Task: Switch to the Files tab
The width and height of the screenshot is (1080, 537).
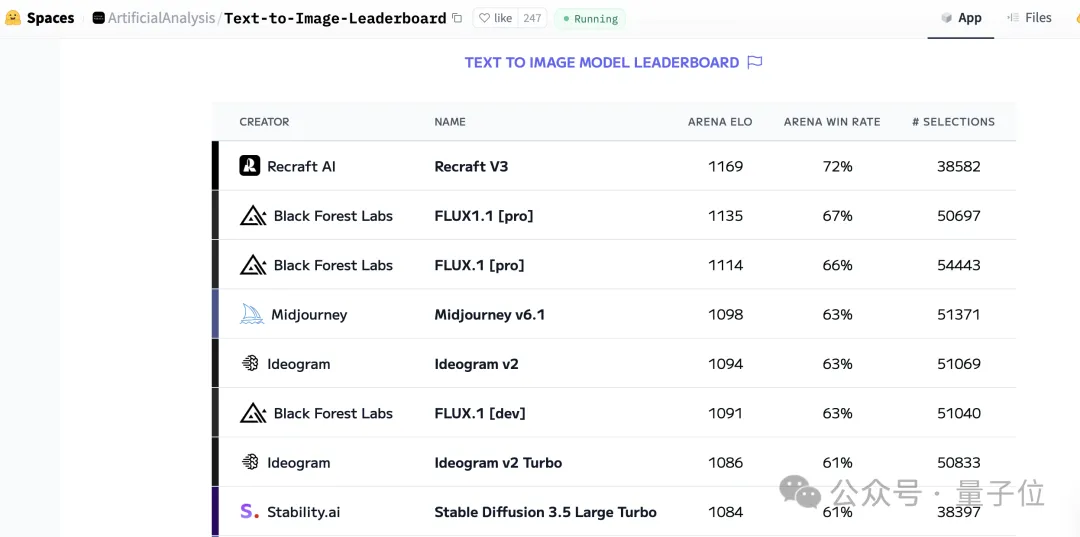Action: tap(1030, 18)
